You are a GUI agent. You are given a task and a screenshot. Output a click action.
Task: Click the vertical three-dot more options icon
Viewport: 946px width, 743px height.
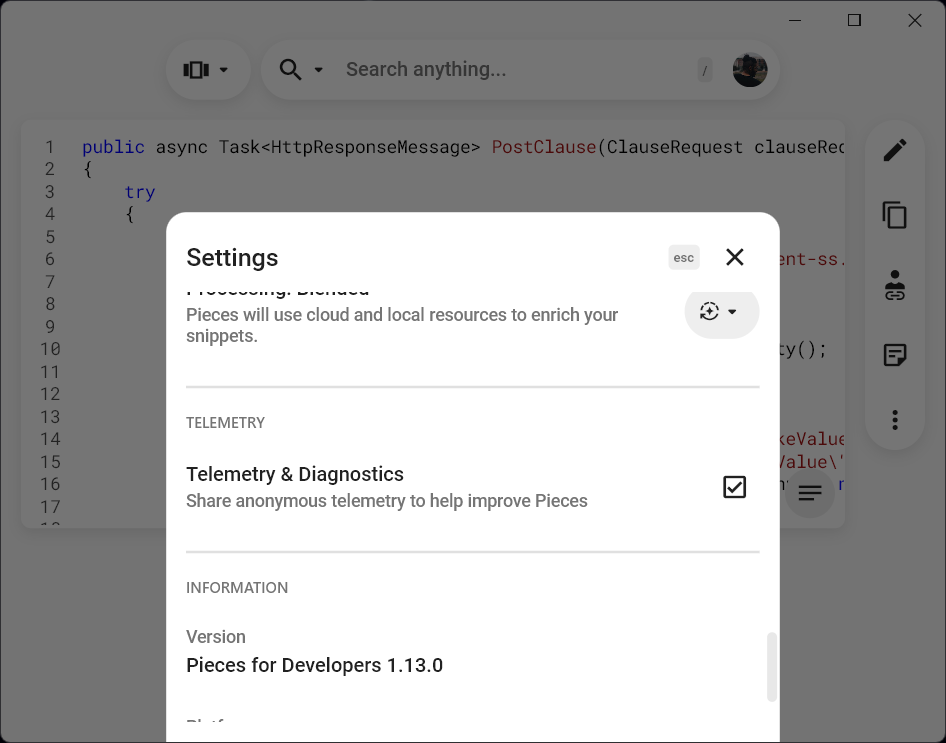click(895, 420)
